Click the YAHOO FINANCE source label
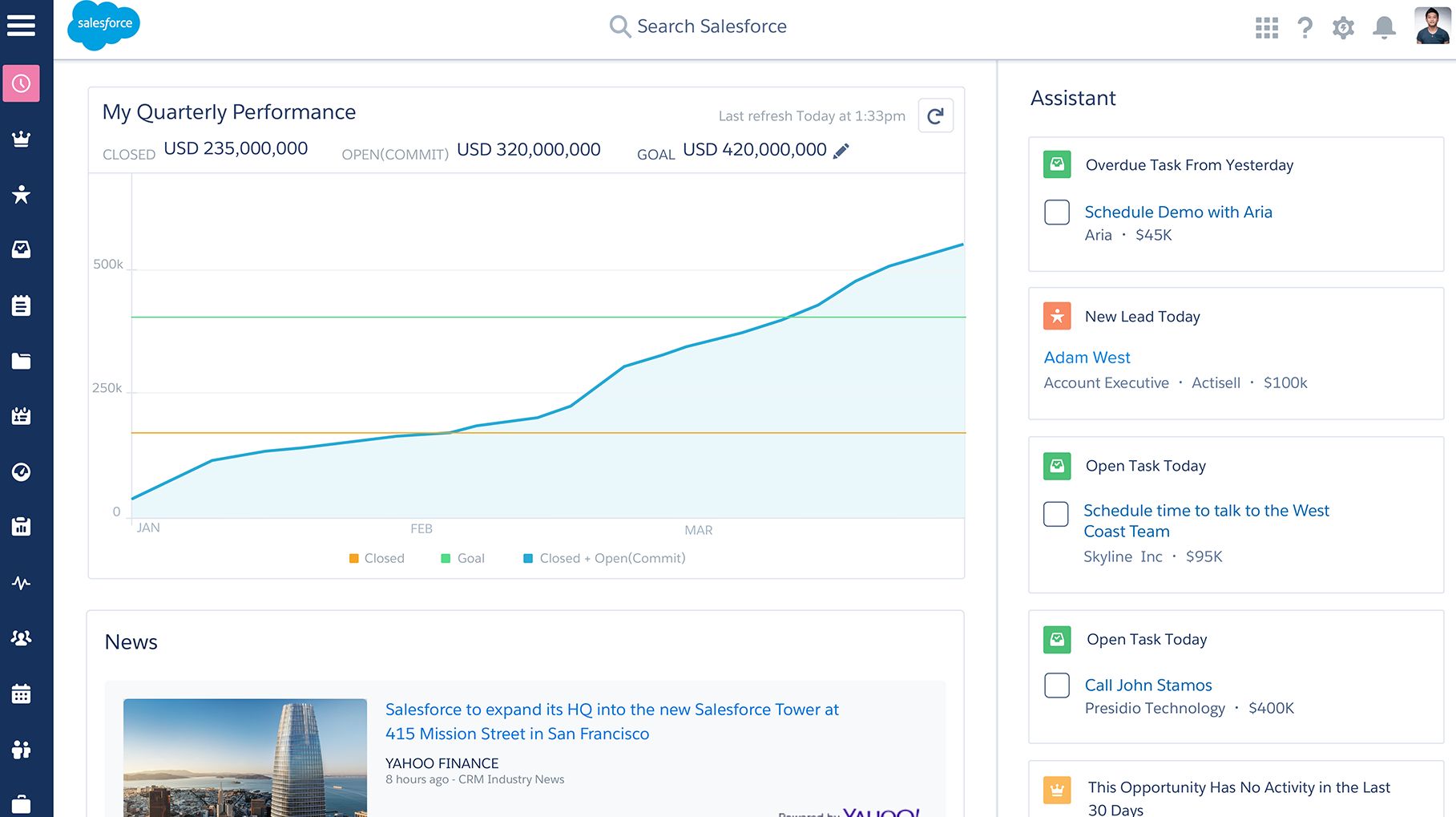Image resolution: width=1456 pixels, height=817 pixels. click(x=442, y=763)
